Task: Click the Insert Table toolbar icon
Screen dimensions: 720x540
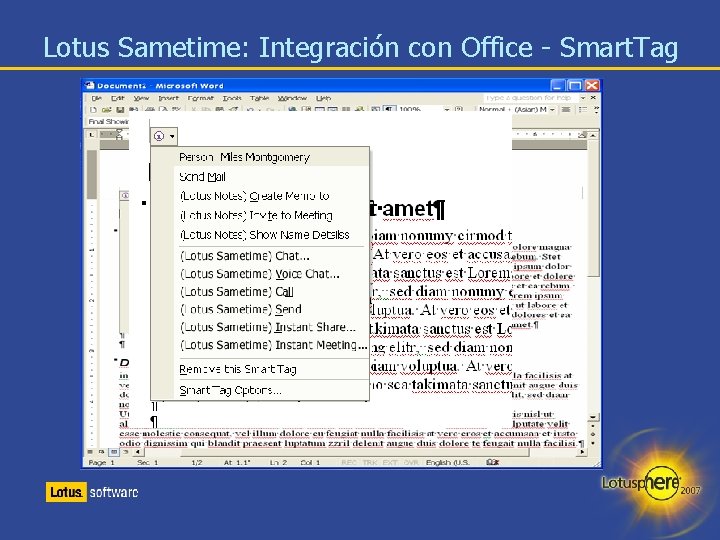Action: pyautogui.click(x=319, y=110)
